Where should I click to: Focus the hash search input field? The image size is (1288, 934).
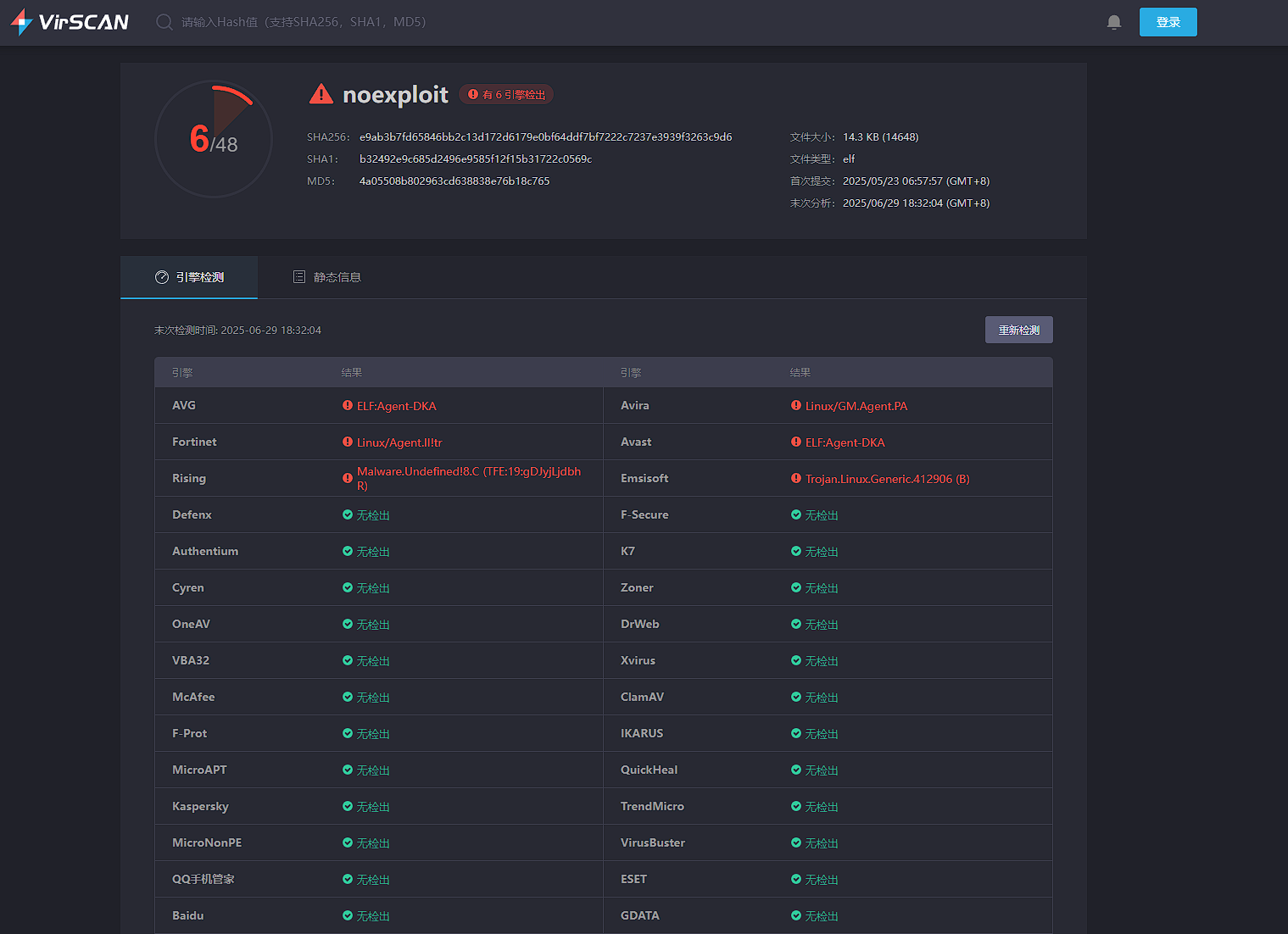[x=304, y=22]
